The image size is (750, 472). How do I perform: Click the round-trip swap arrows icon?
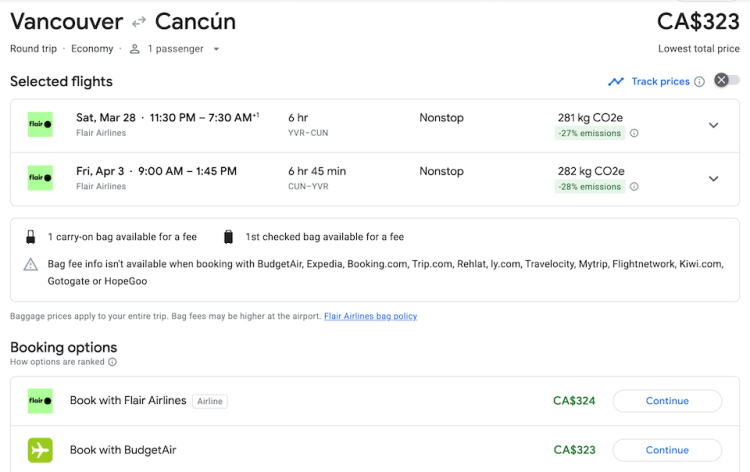[x=139, y=22]
